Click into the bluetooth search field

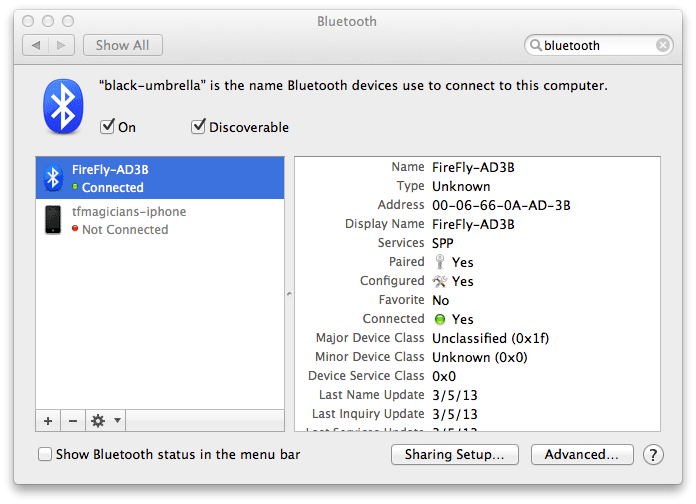[598, 45]
